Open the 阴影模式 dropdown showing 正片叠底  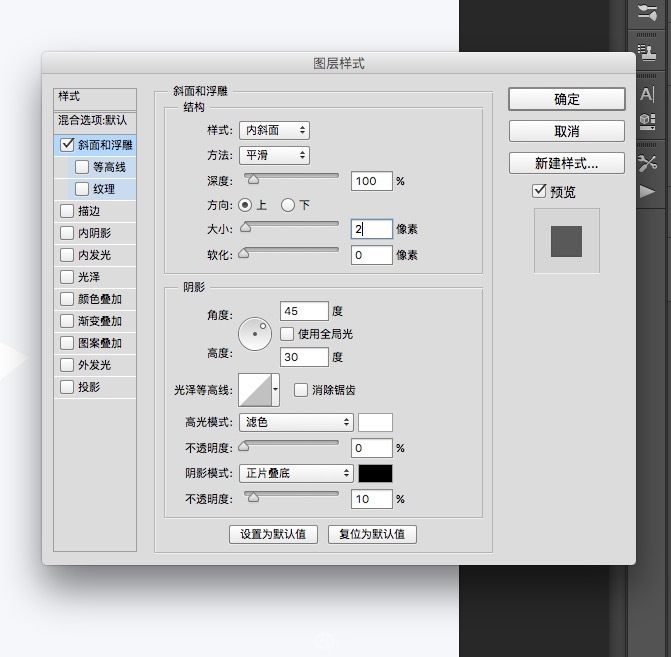tap(296, 473)
